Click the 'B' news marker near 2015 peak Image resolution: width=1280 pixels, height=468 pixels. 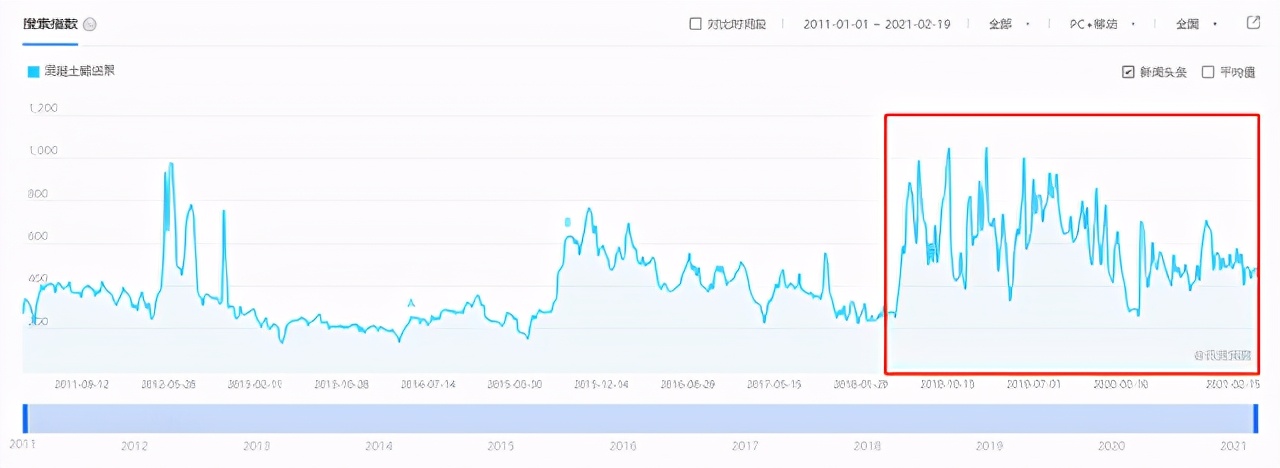point(567,221)
